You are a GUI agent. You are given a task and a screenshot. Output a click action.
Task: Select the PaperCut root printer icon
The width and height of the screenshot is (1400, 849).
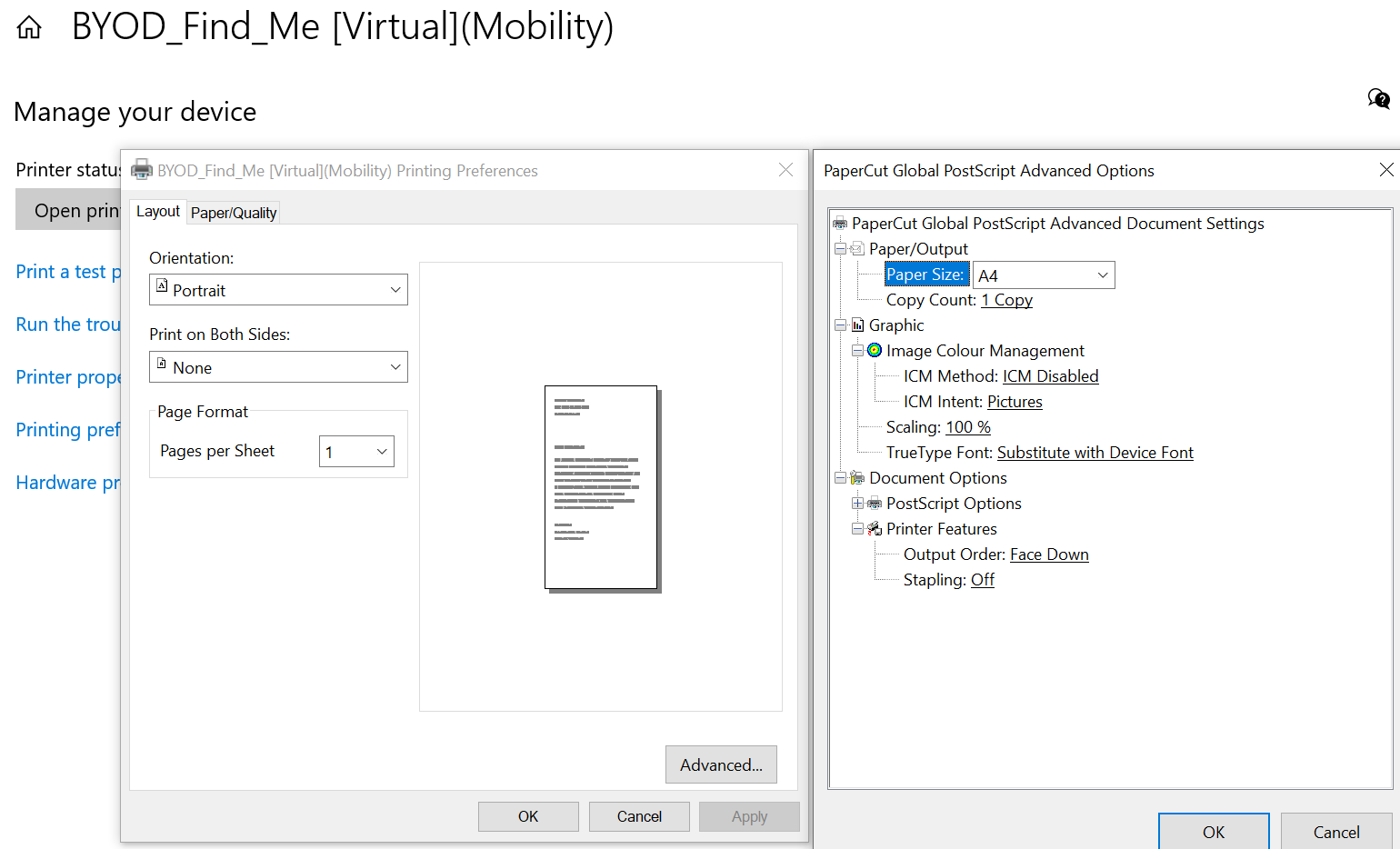pos(840,224)
